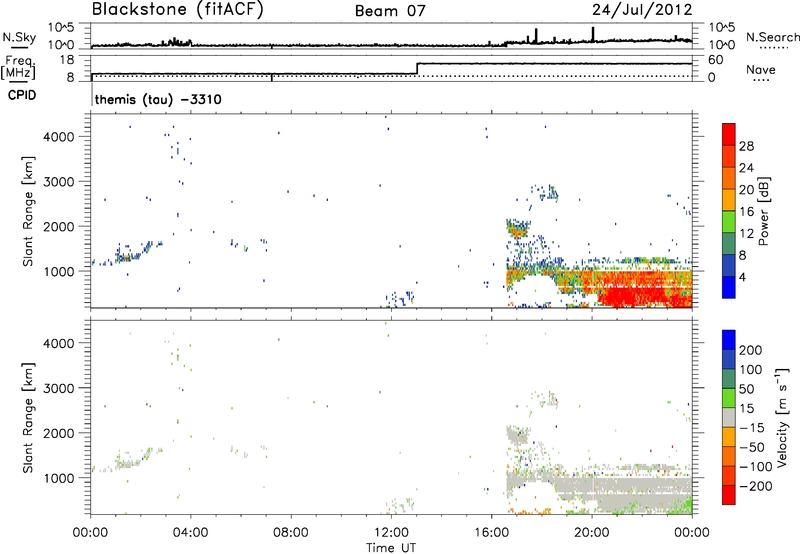
Task: Click the red bottom of the velocity color bar
Action: 729,495
